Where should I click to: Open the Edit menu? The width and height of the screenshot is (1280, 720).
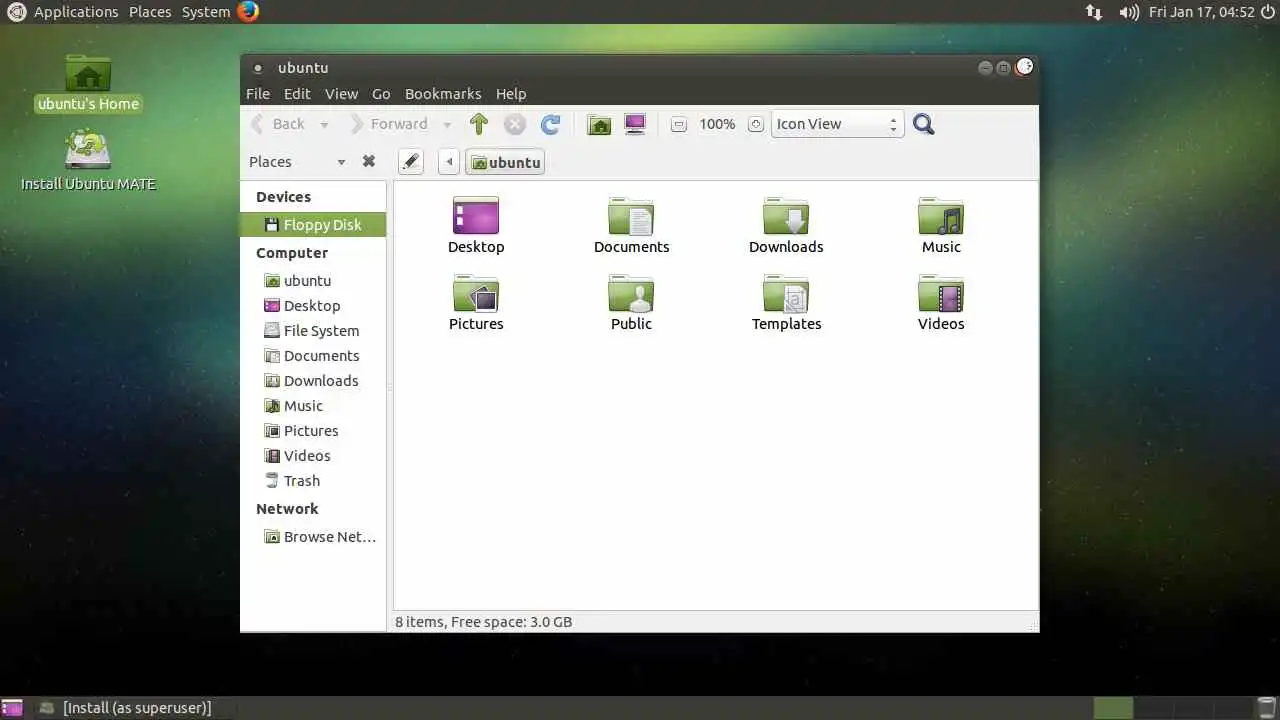pos(297,94)
